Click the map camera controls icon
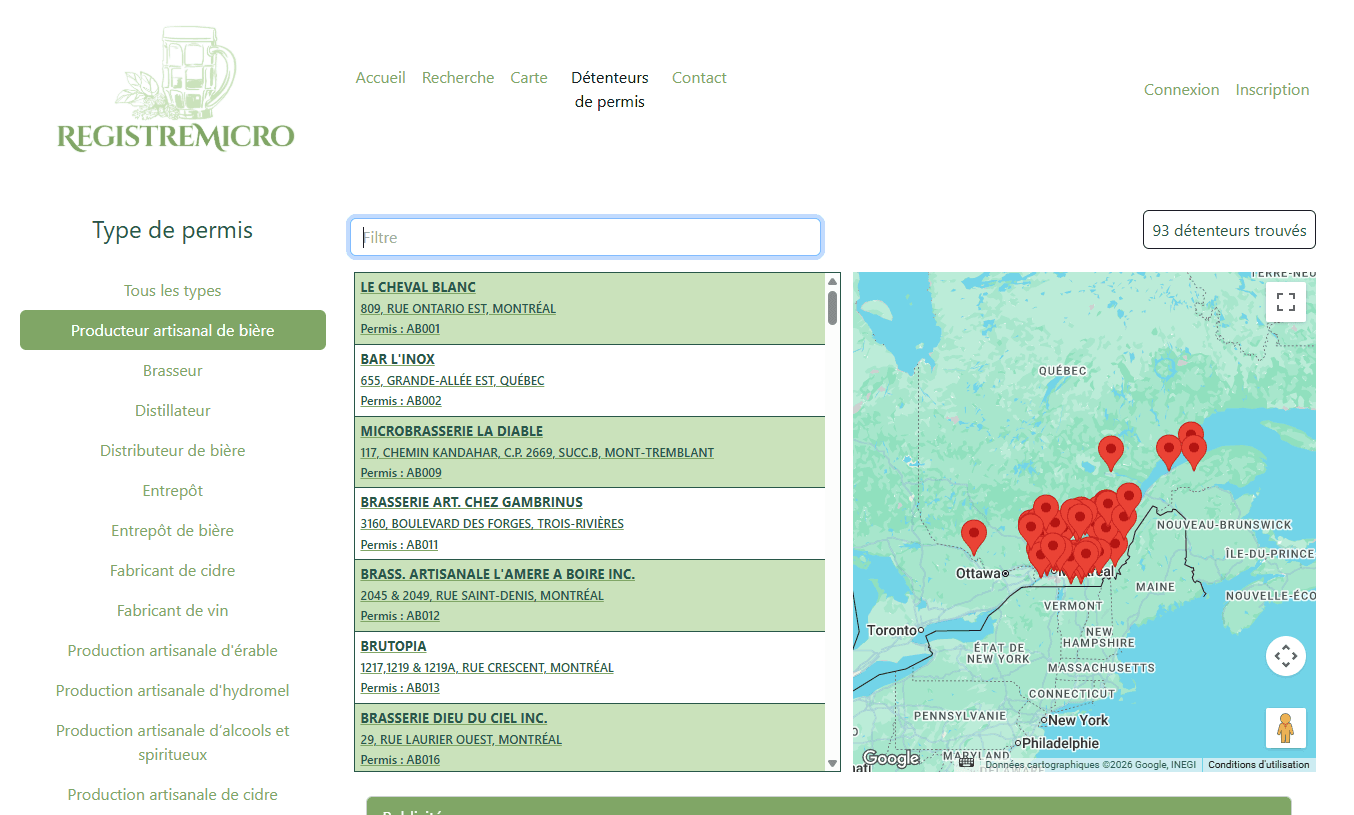The width and height of the screenshot is (1354, 815). click(x=1286, y=656)
